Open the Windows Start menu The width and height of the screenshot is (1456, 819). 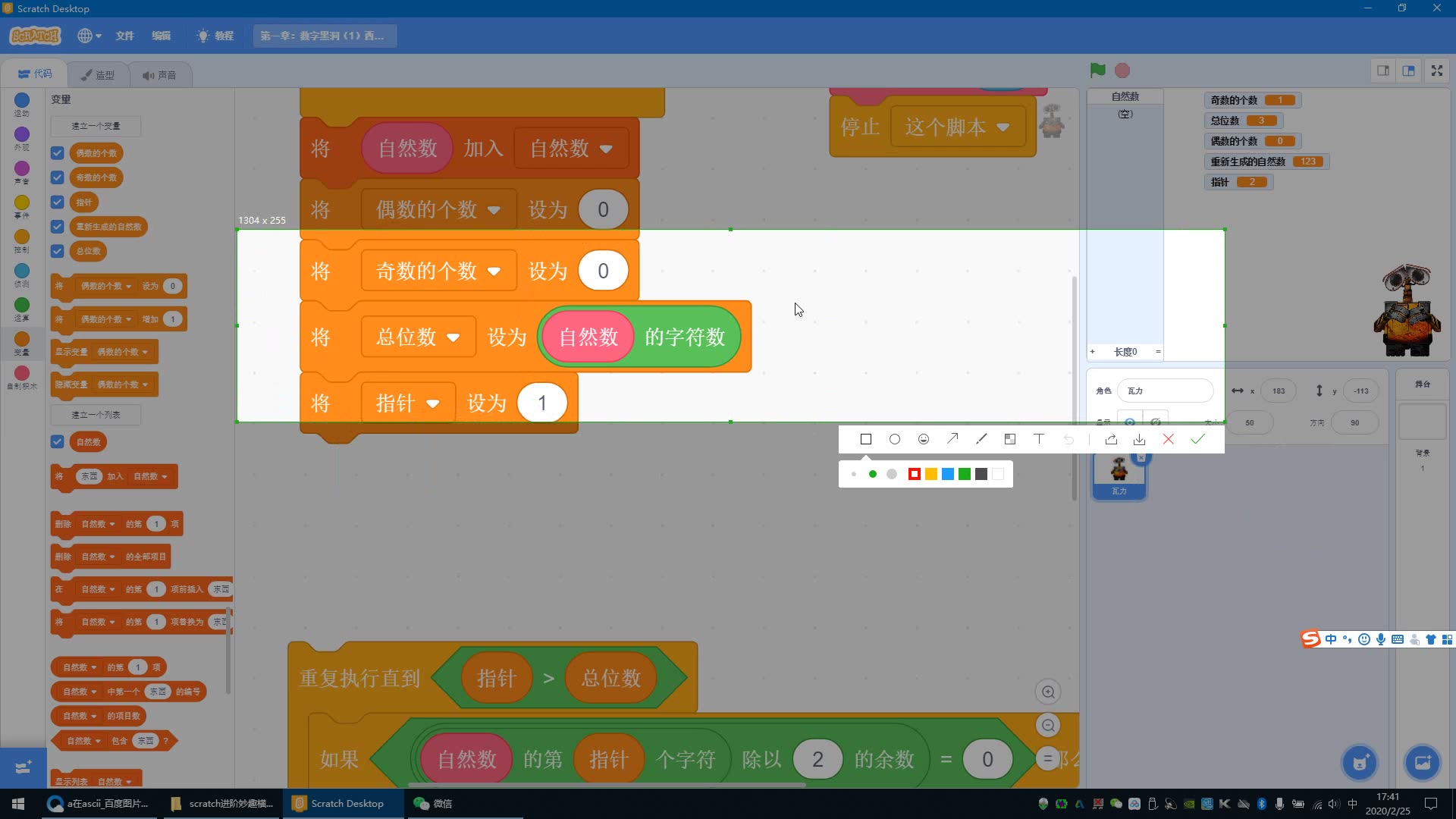tap(18, 803)
